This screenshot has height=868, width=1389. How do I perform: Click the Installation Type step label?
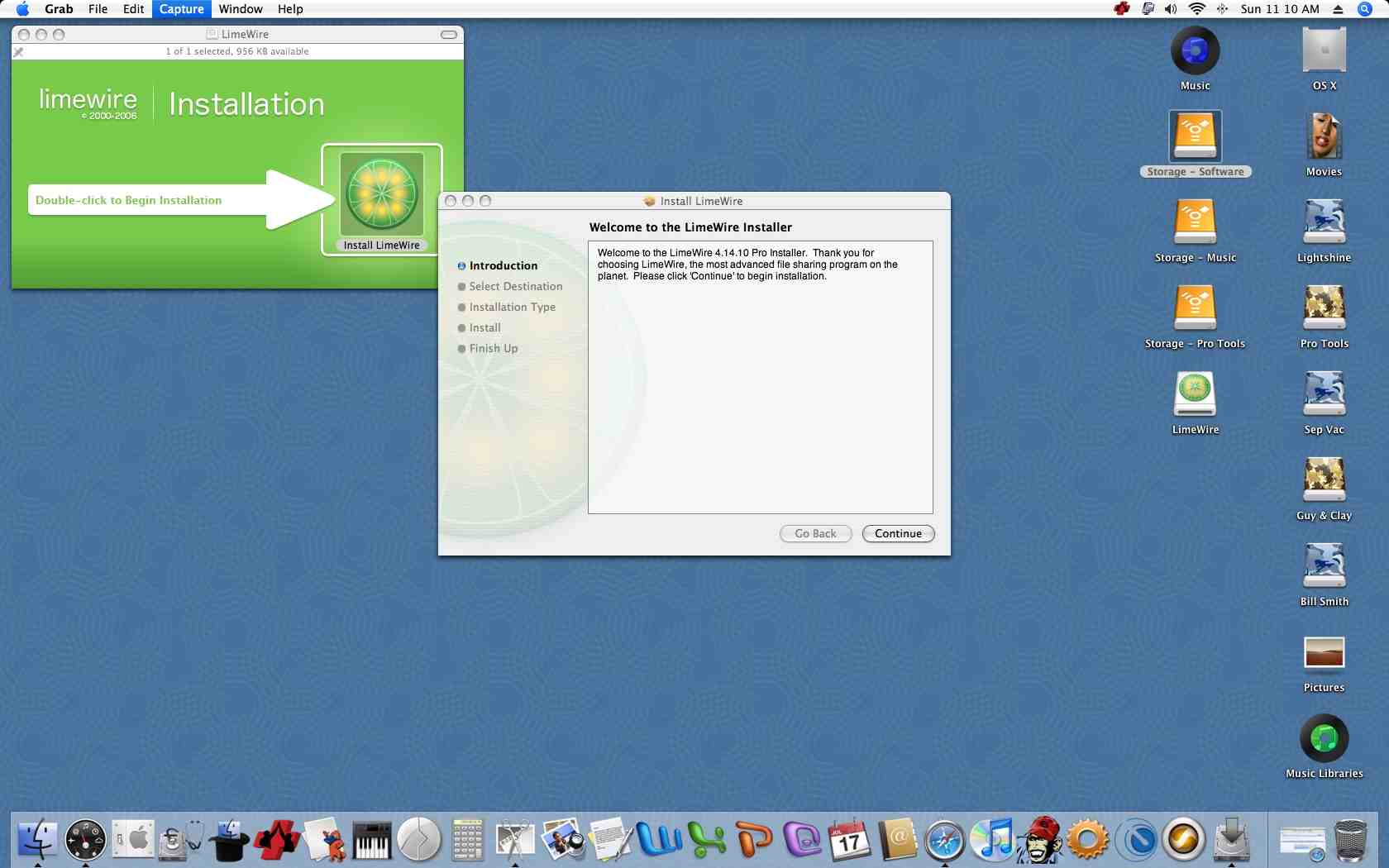click(513, 307)
